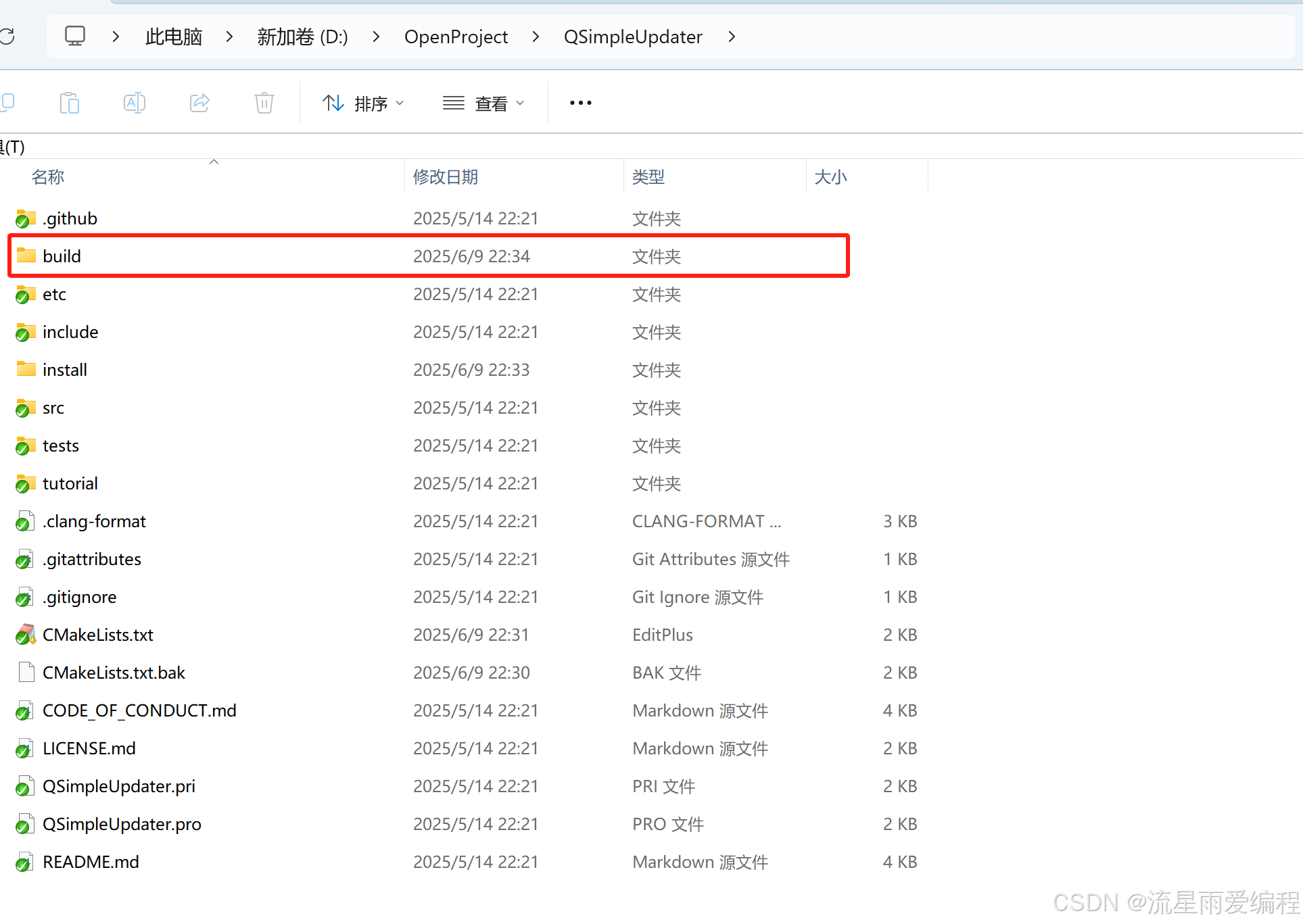Screen dimensions: 1303x924
Task: Navigate to 新加卷 (D:) breadcrumb
Action: 302,37
